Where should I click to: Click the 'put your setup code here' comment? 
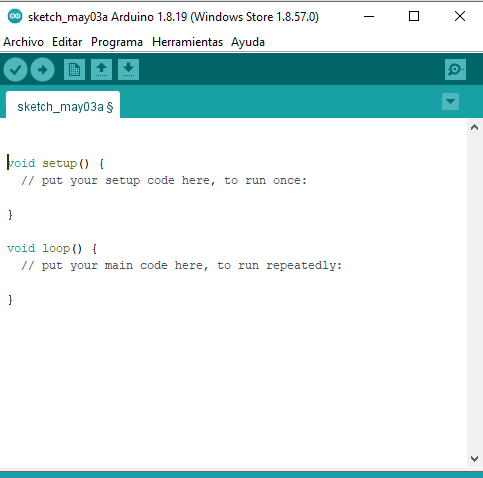click(164, 180)
